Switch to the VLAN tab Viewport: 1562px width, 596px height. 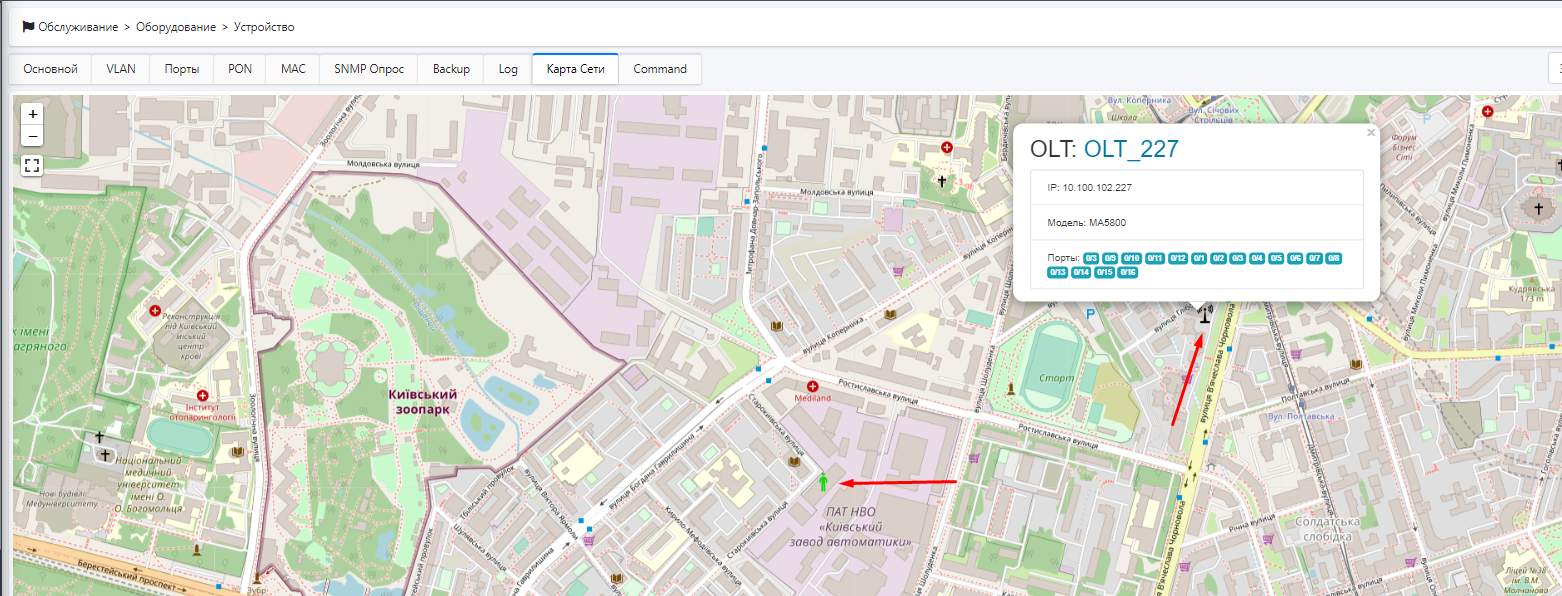click(x=121, y=69)
